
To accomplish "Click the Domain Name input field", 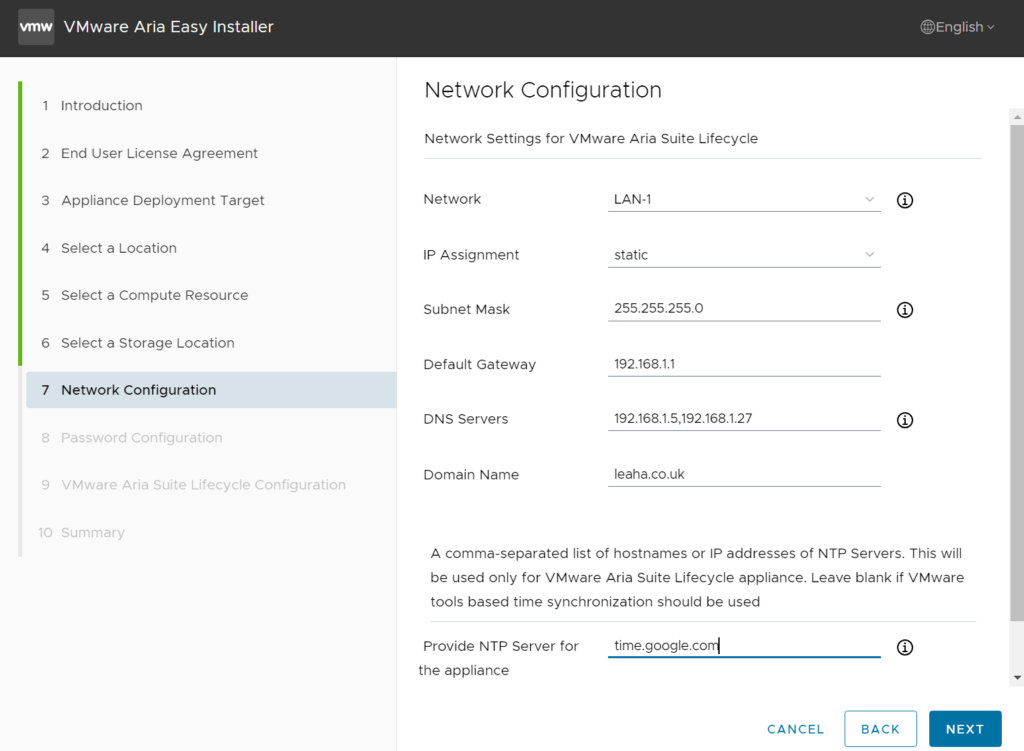I will tap(744, 474).
